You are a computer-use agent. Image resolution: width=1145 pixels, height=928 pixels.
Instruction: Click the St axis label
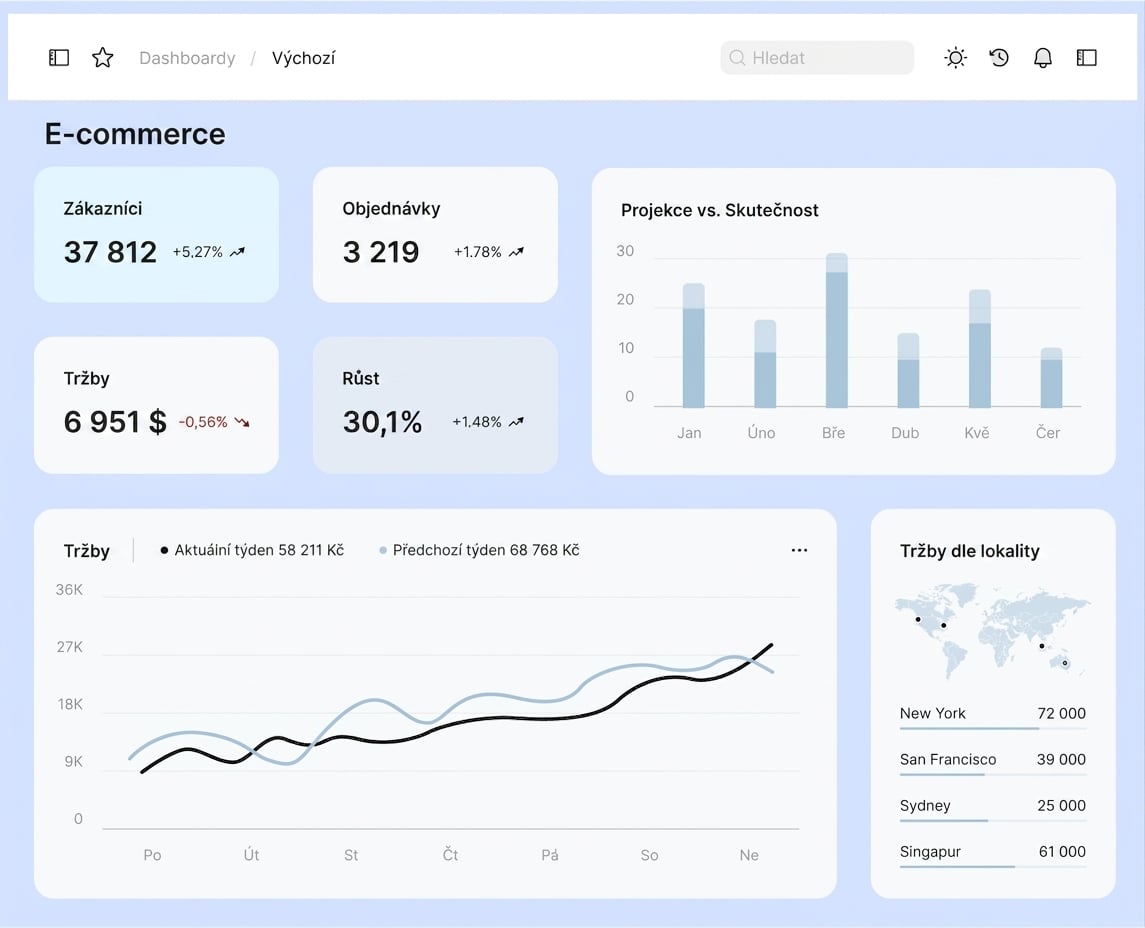pos(351,855)
